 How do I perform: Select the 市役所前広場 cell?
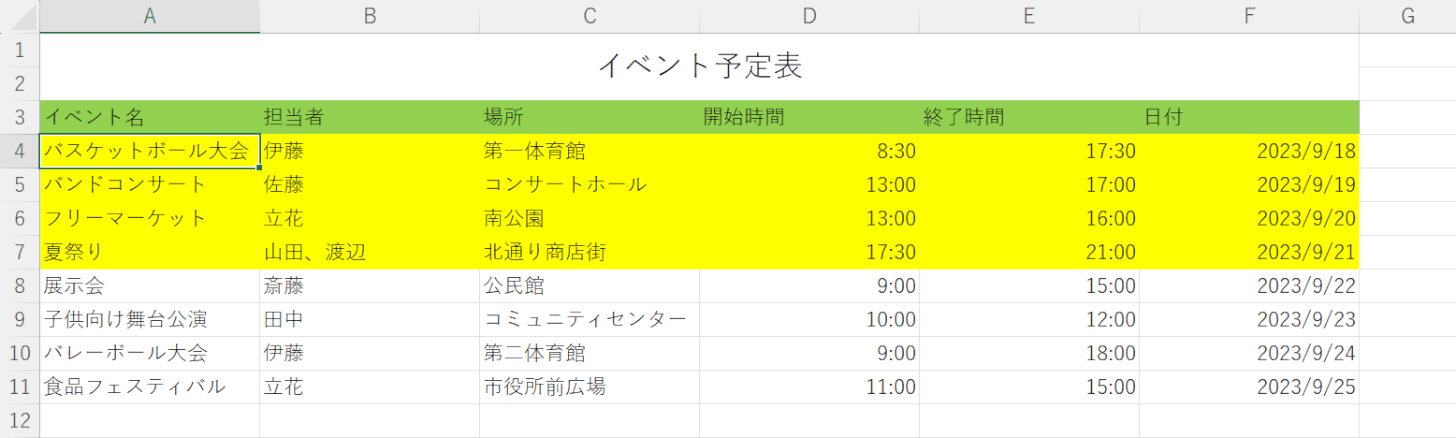589,387
